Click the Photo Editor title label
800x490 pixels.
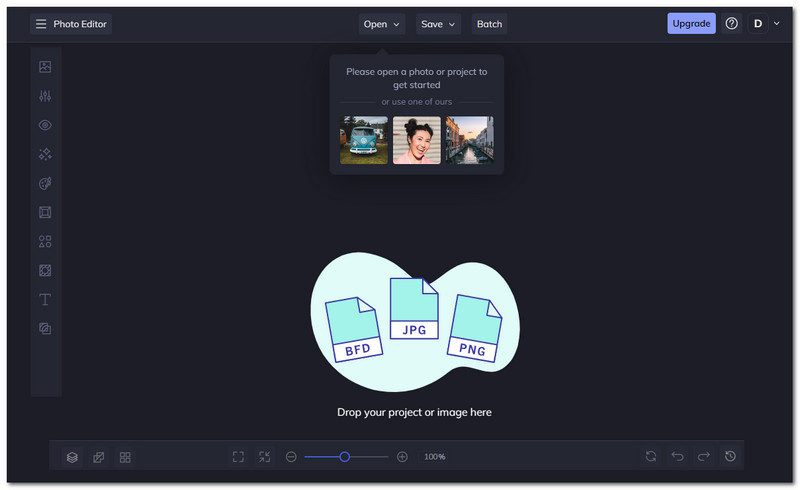point(80,24)
